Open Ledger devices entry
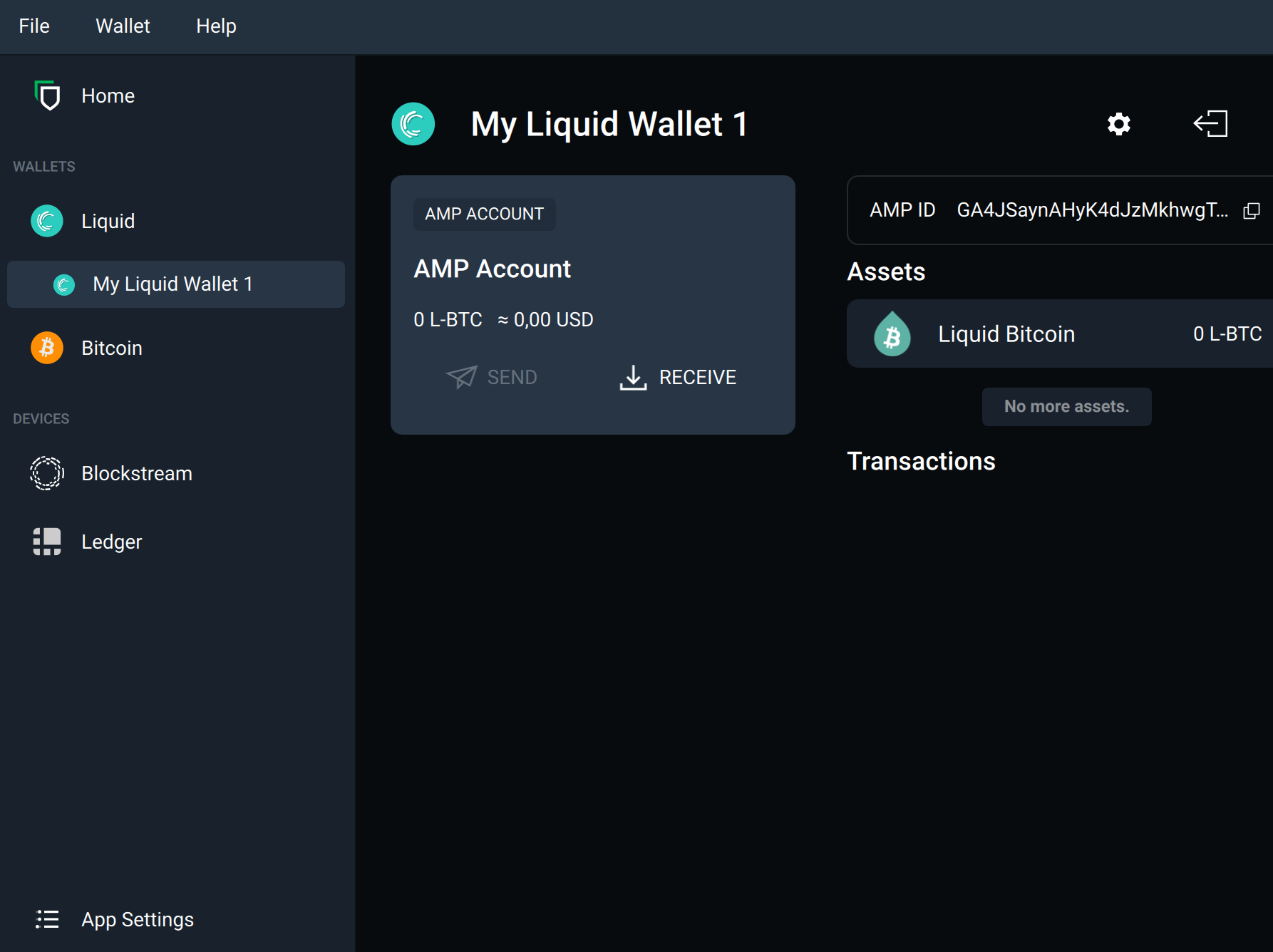 pyautogui.click(x=112, y=542)
